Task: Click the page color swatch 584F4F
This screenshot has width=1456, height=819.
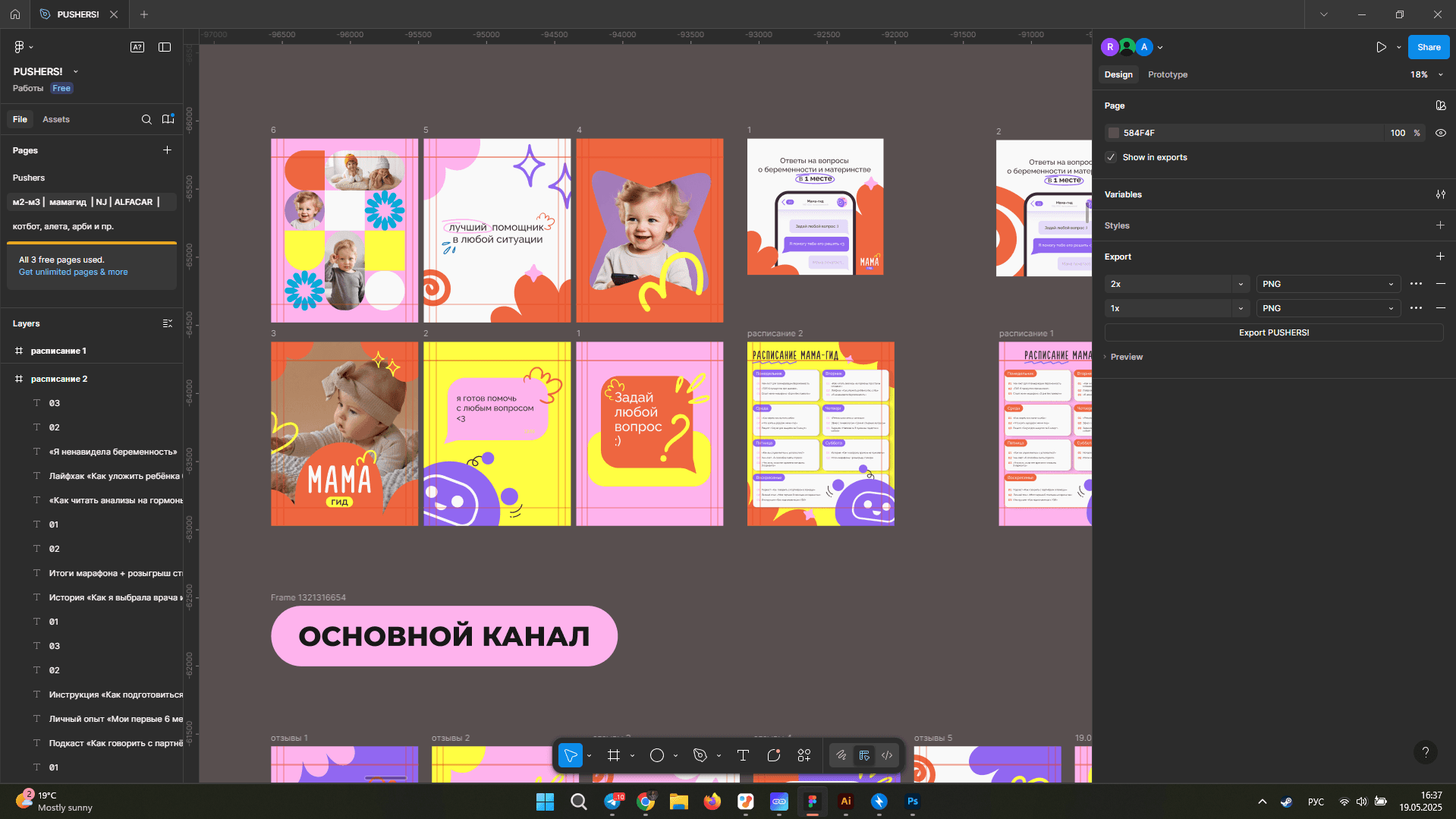Action: [1113, 133]
